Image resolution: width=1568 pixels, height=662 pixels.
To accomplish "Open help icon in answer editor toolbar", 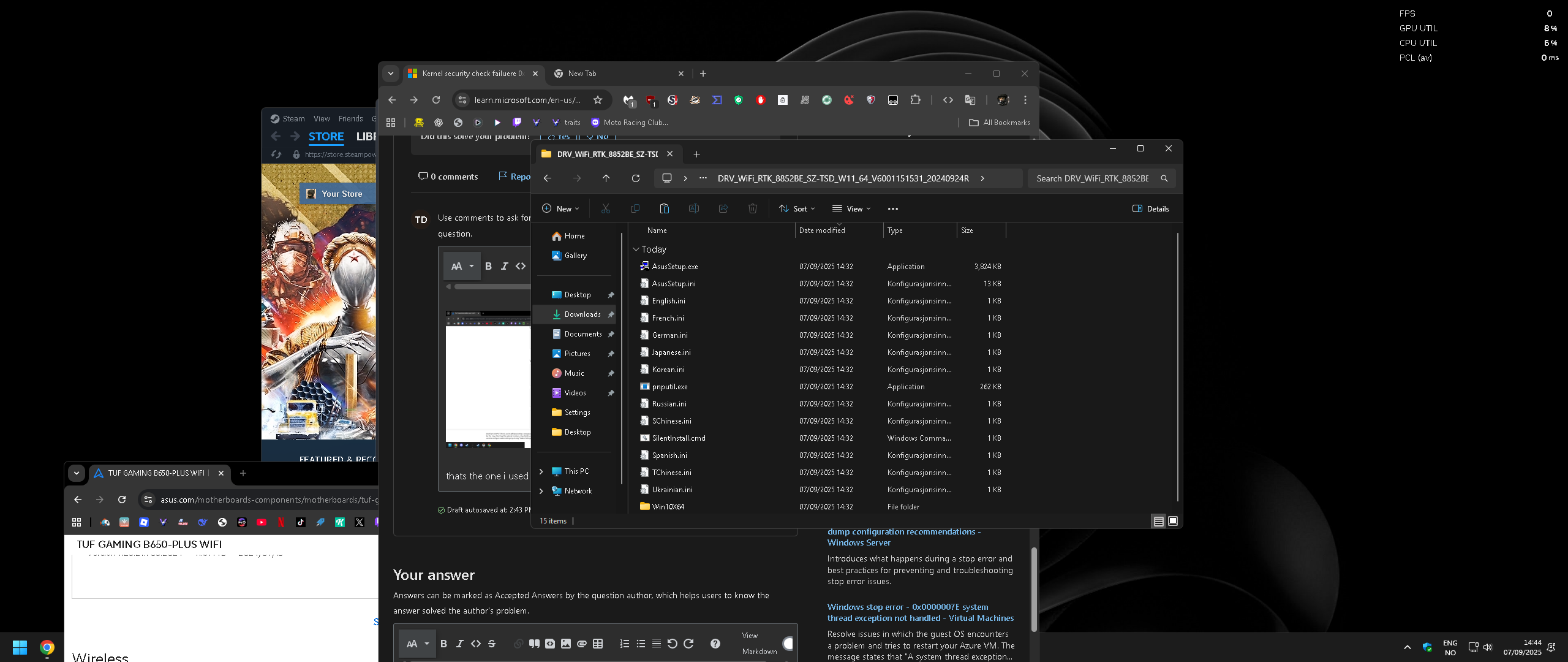I will (715, 644).
